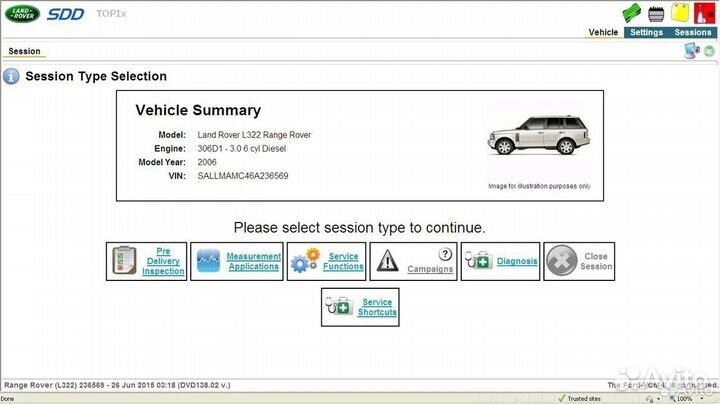The height and width of the screenshot is (404, 720).
Task: Click the green connection icon in header
Action: click(630, 13)
